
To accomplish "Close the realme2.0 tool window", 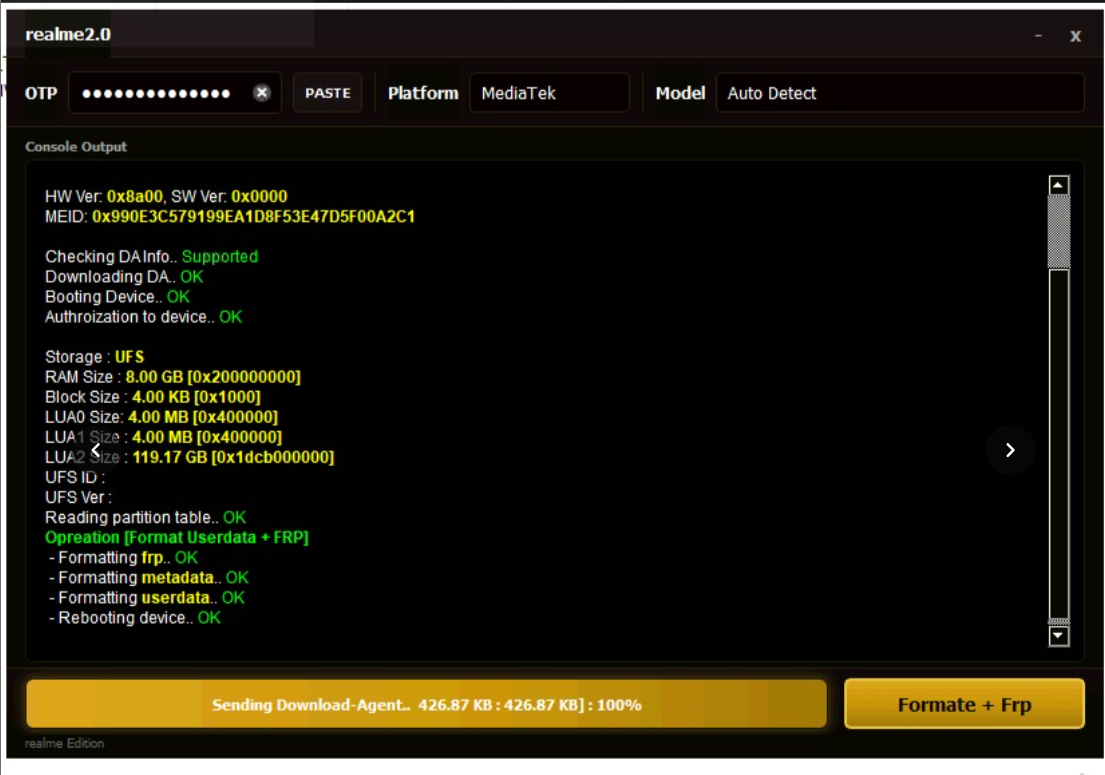I will [1075, 36].
